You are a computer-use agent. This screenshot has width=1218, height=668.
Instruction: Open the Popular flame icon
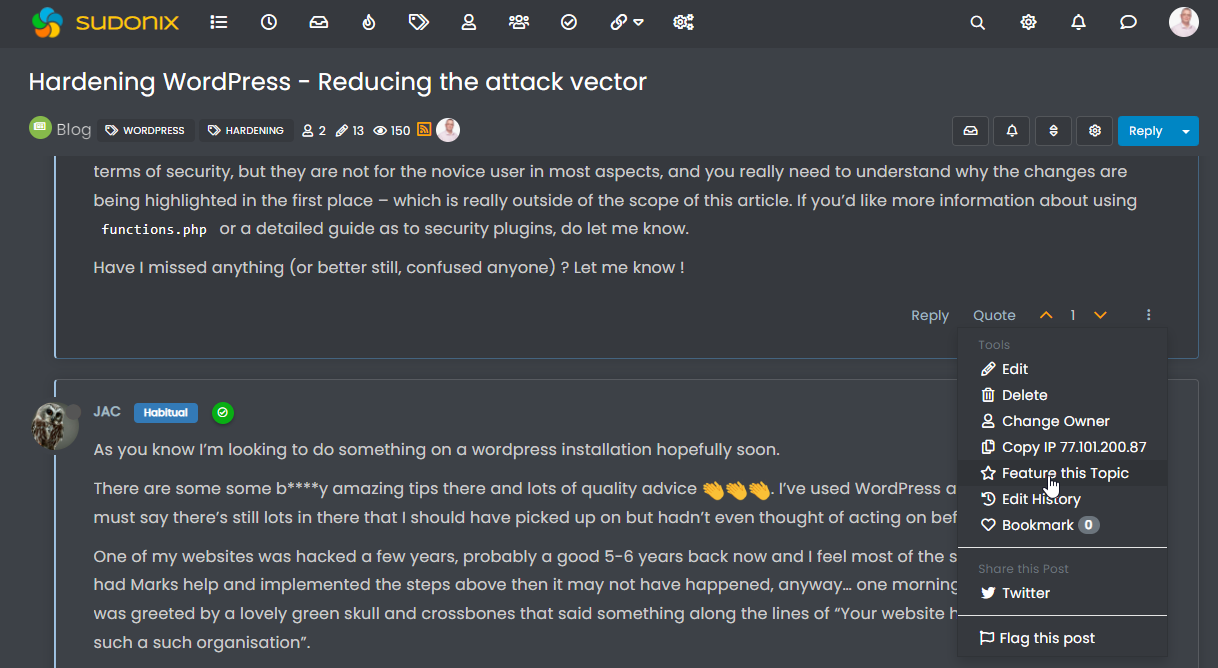pos(369,22)
